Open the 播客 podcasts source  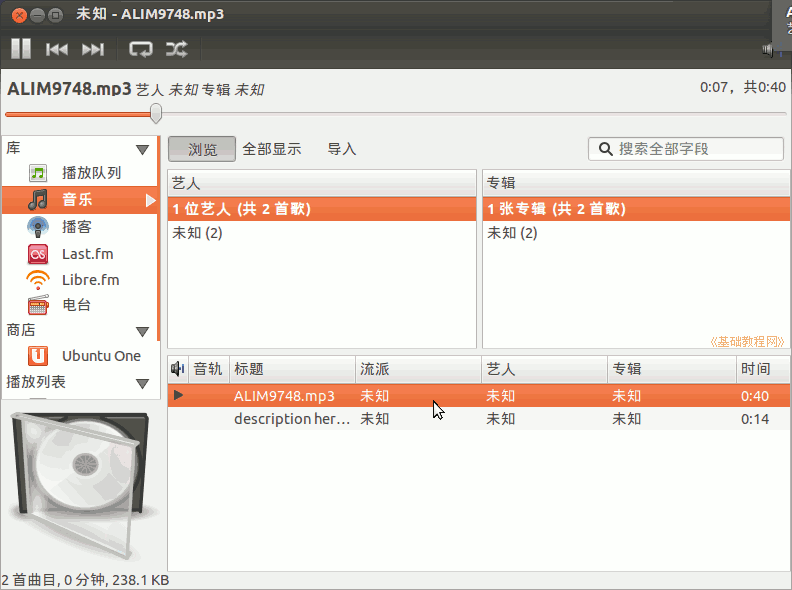pos(77,227)
